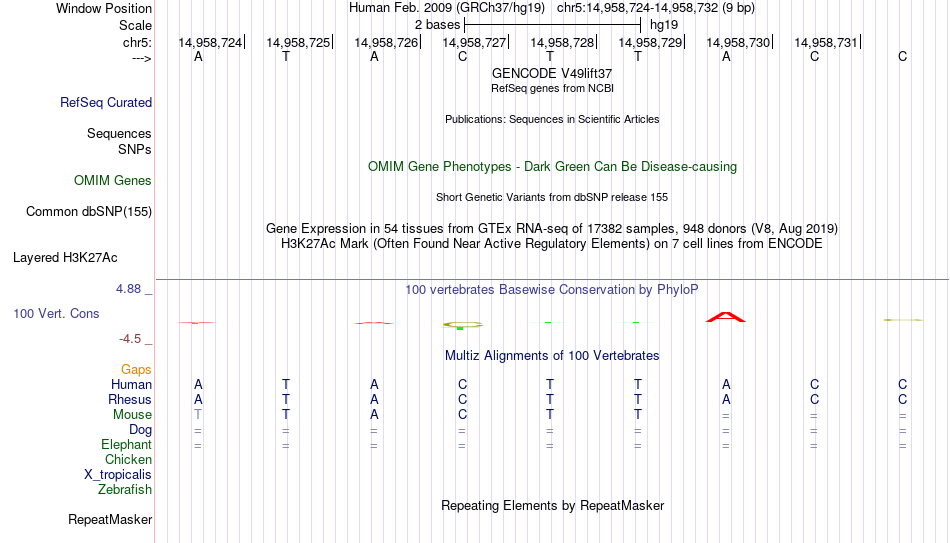Click position label 14,958,727
950x543 pixels.
coord(474,42)
